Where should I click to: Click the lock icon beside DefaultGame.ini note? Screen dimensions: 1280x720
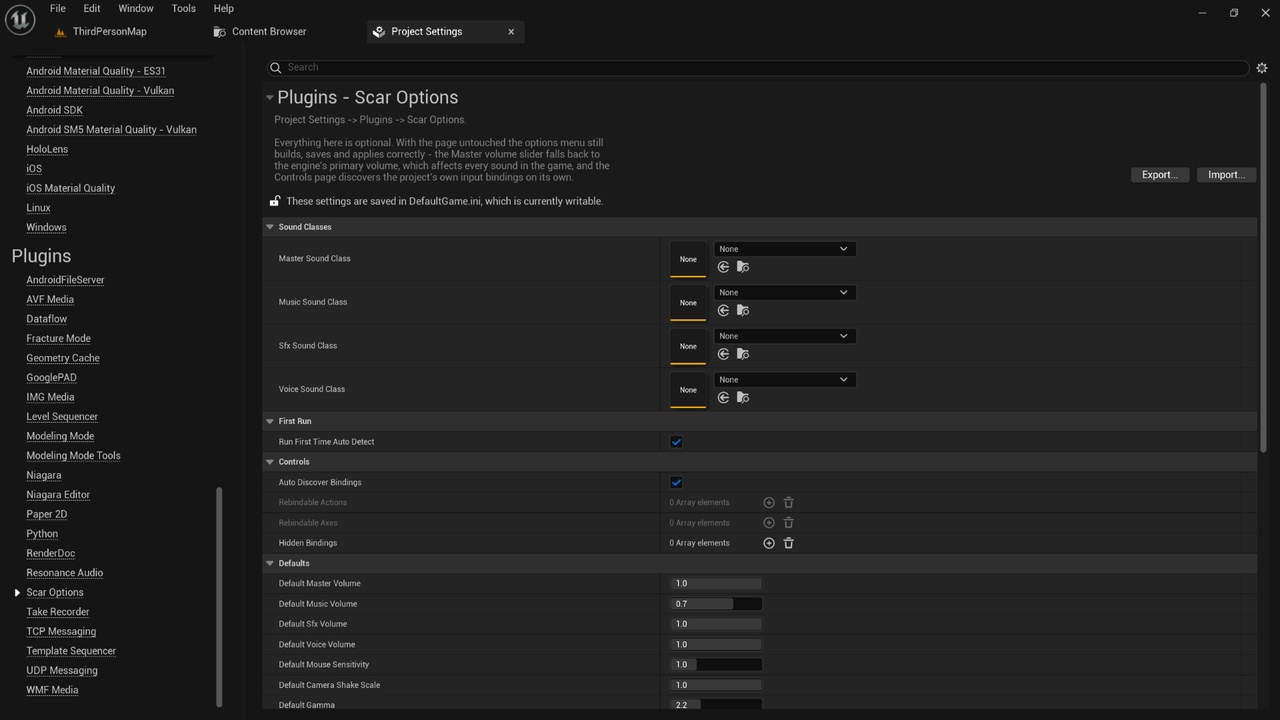[x=276, y=201]
